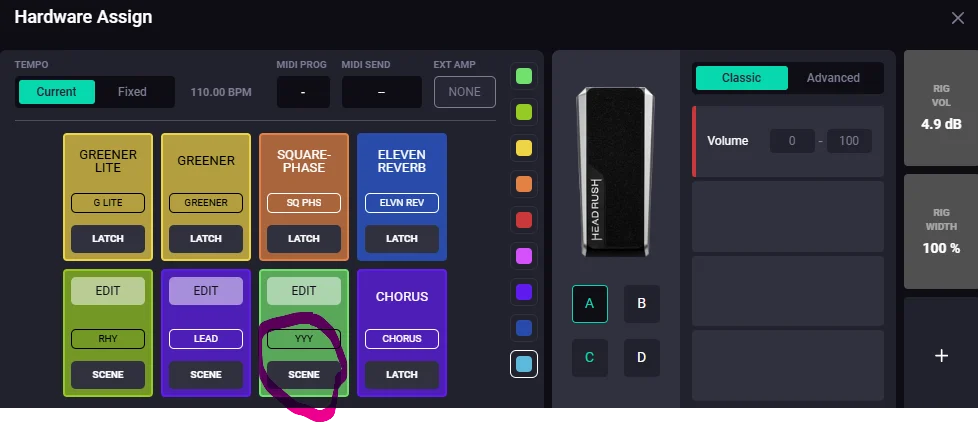The image size is (978, 423).
Task: Click the RIG VOL 4.9 dB tile
Action: click(941, 108)
